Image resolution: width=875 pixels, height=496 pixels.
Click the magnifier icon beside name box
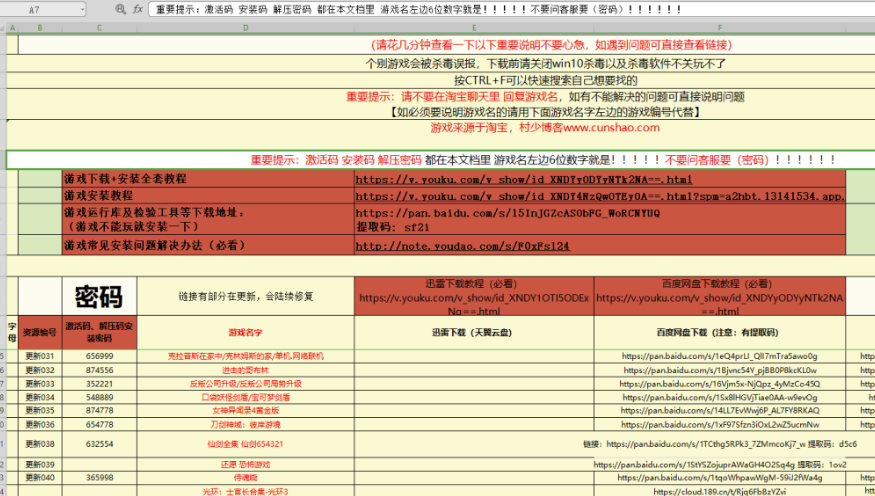point(120,9)
